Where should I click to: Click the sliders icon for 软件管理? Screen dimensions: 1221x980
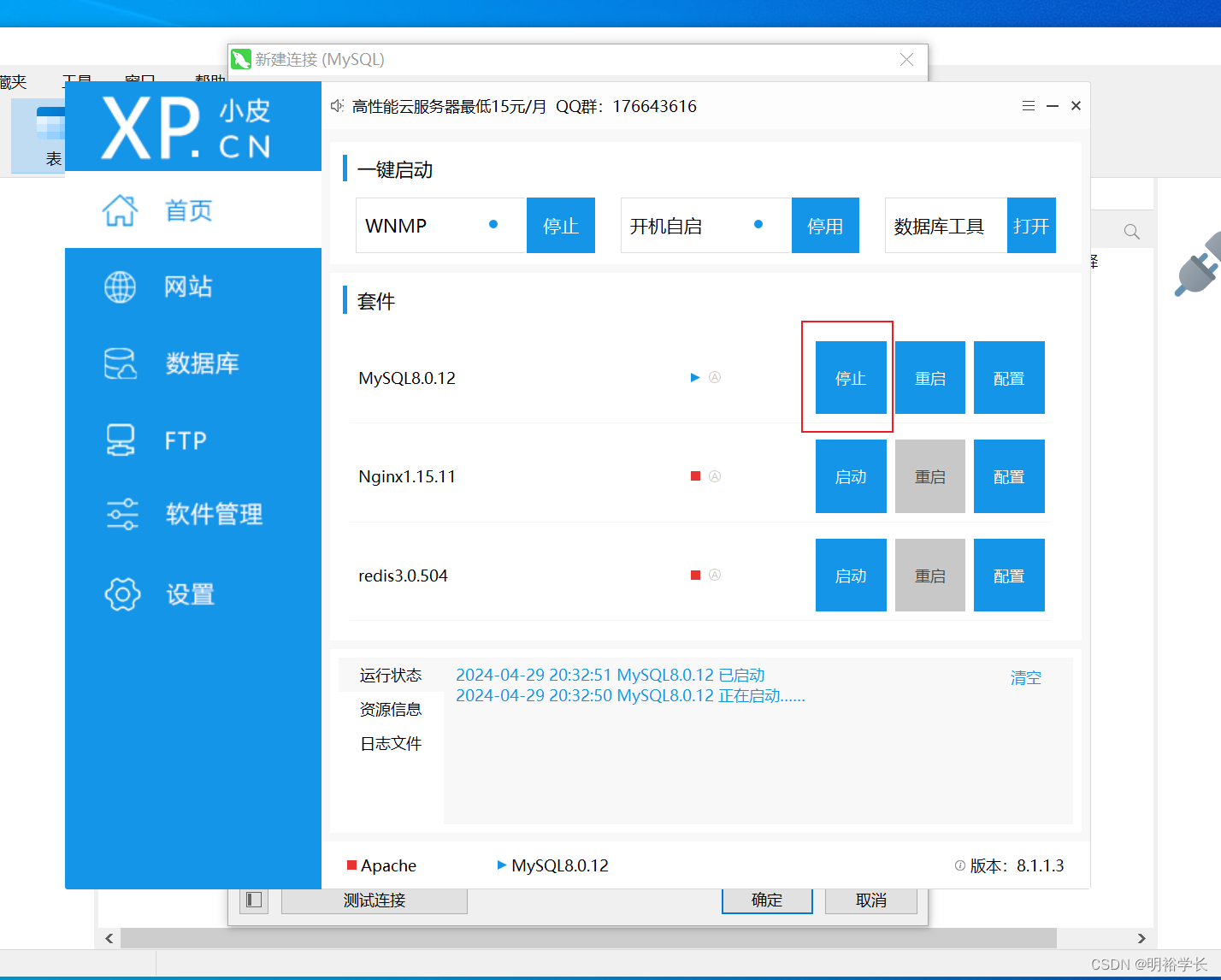pyautogui.click(x=121, y=514)
